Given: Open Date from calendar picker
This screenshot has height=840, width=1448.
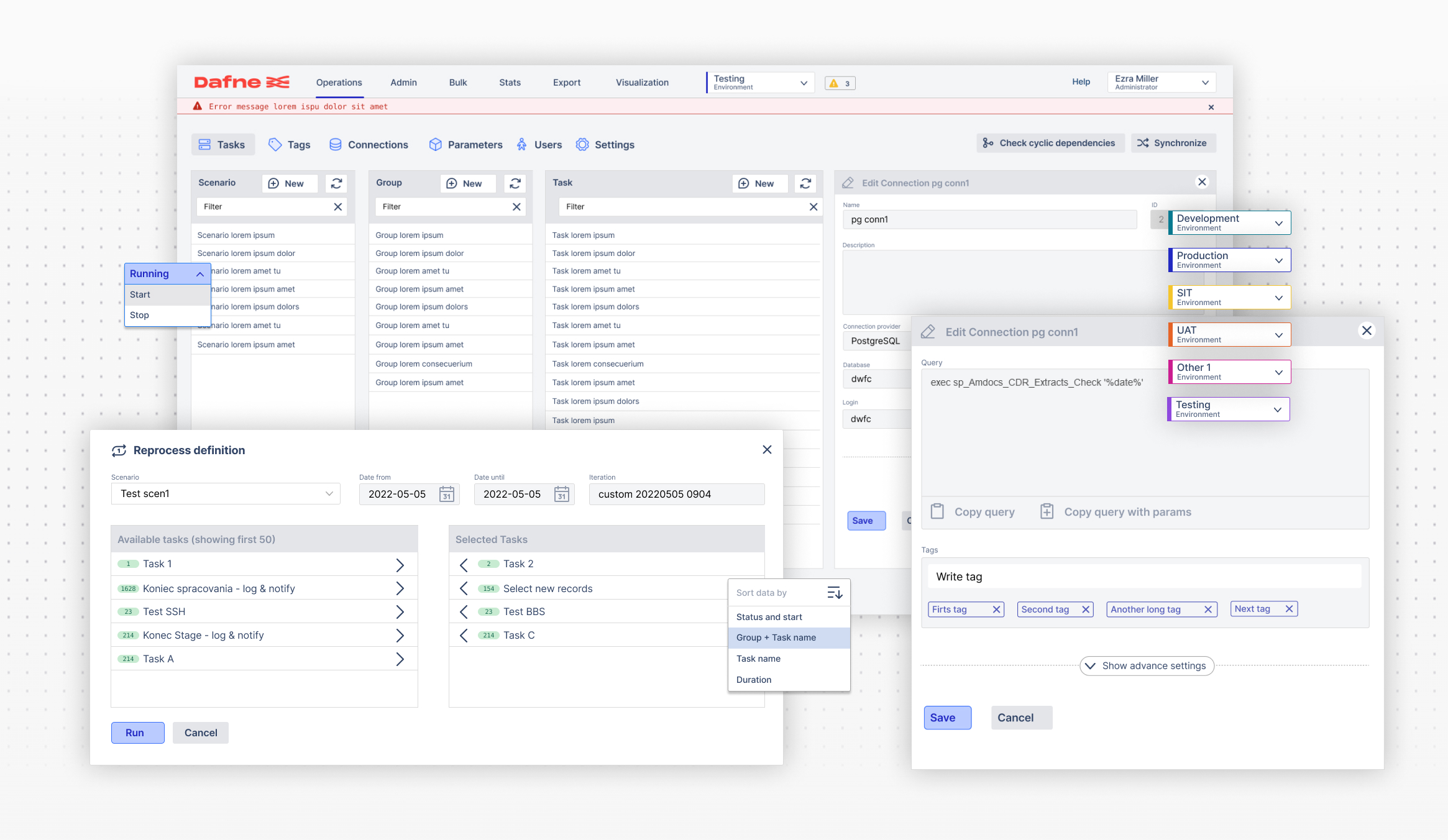Looking at the screenshot, I should point(446,494).
